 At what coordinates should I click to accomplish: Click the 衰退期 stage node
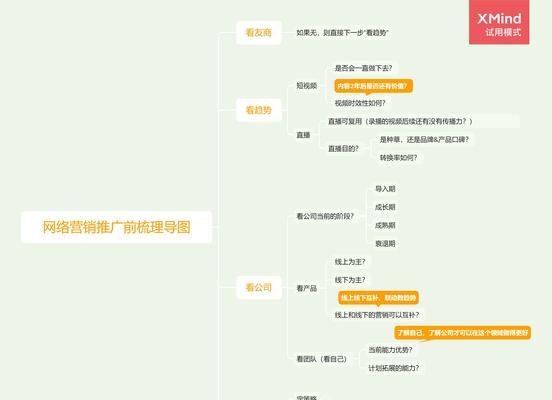[385, 244]
